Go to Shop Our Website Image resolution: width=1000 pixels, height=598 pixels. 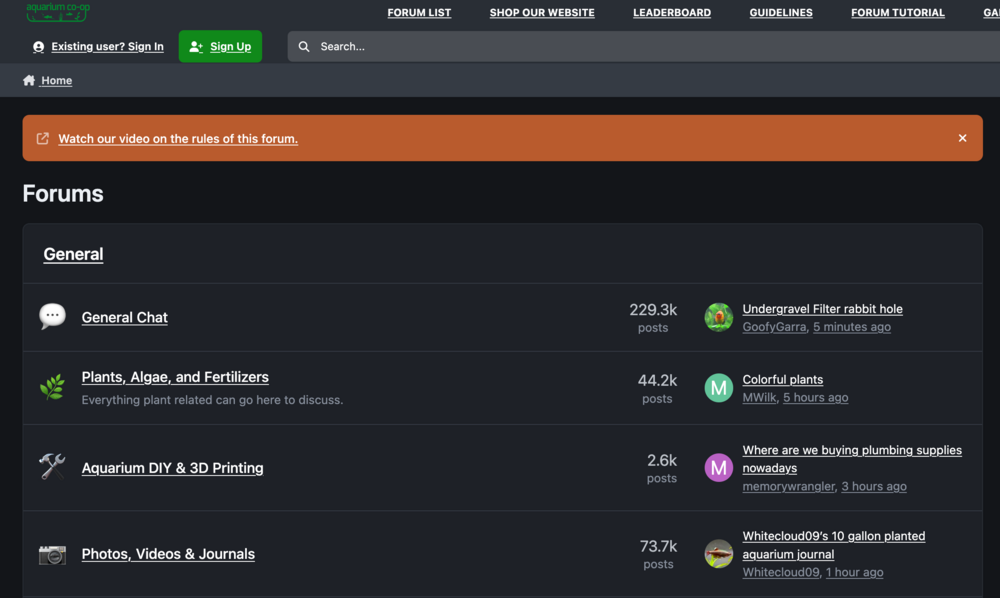click(542, 12)
